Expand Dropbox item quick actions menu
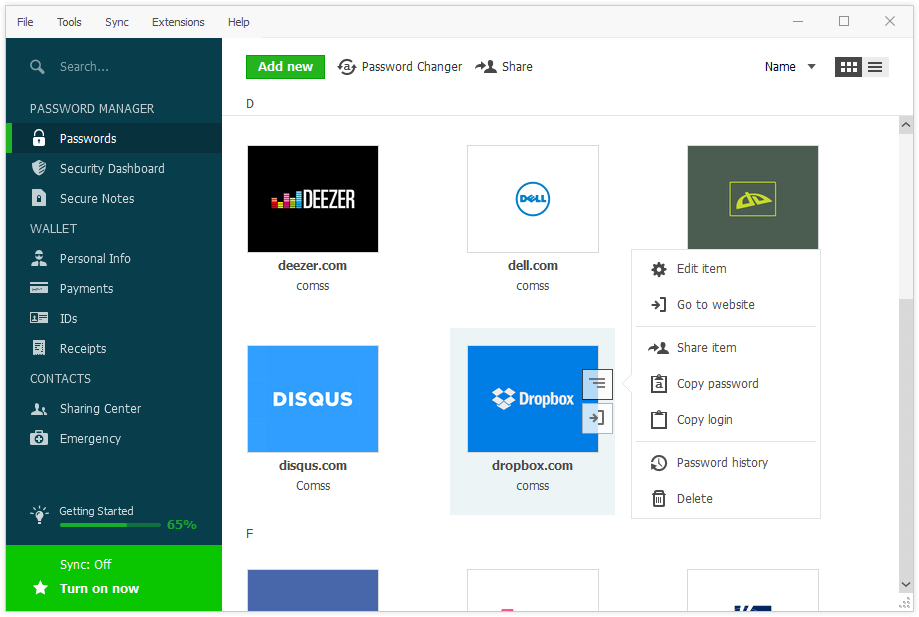 click(x=597, y=384)
